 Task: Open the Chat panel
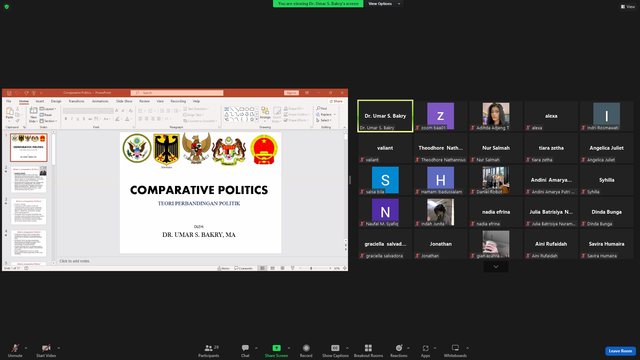click(245, 350)
